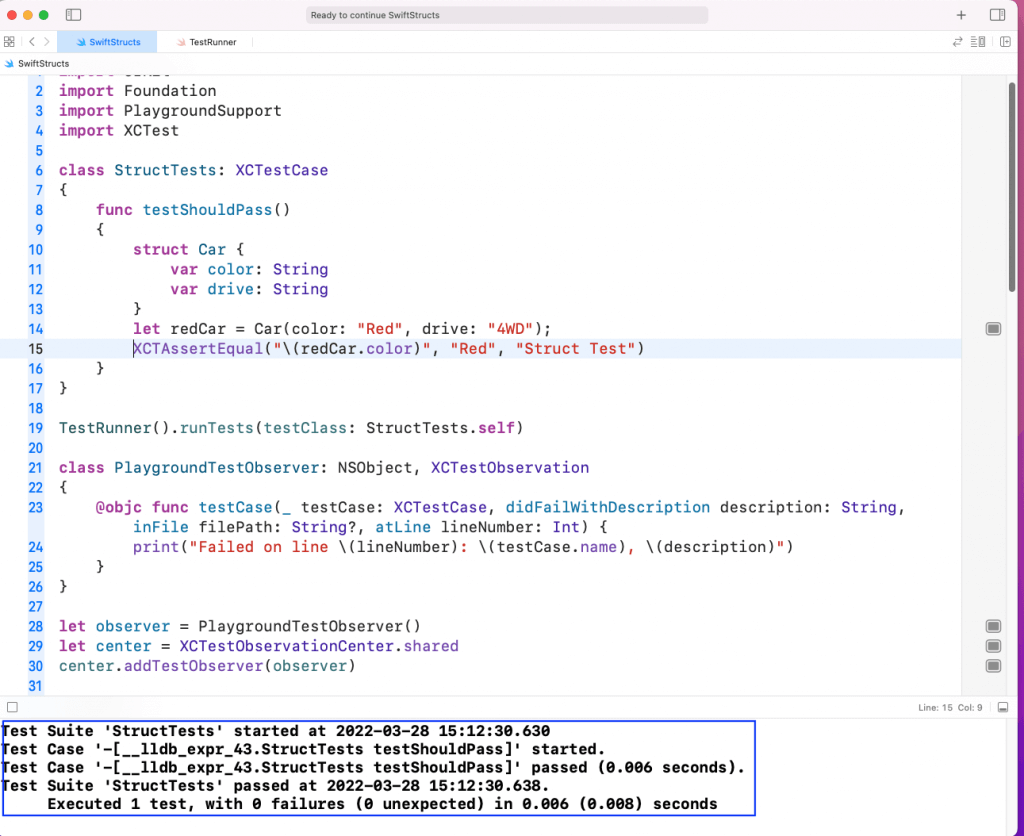Toggle result view for line 29 center

coord(993,647)
